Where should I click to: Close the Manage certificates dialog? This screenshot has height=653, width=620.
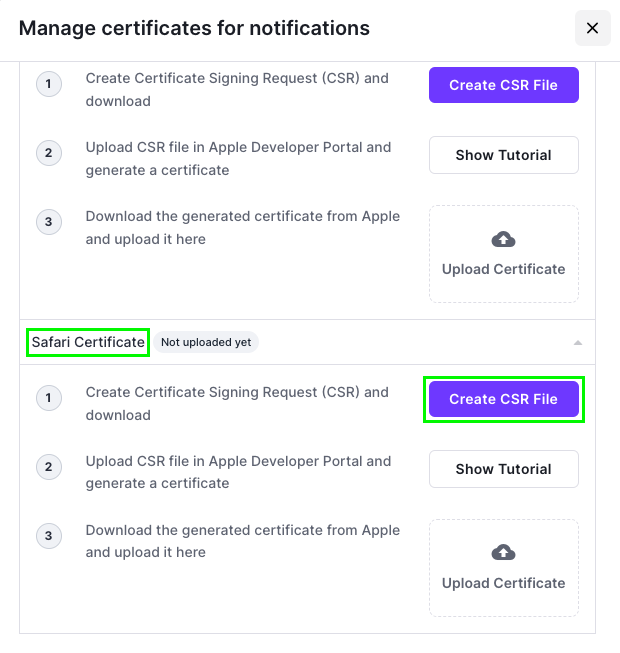pos(592,28)
